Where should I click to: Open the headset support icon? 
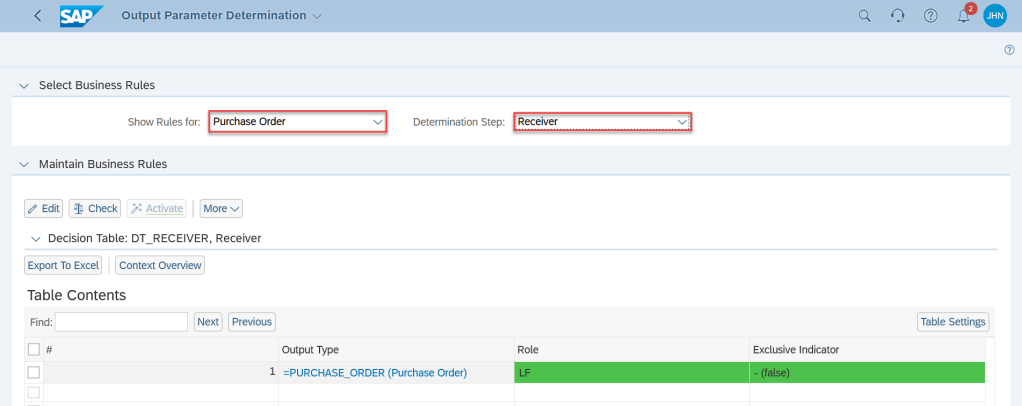point(898,16)
